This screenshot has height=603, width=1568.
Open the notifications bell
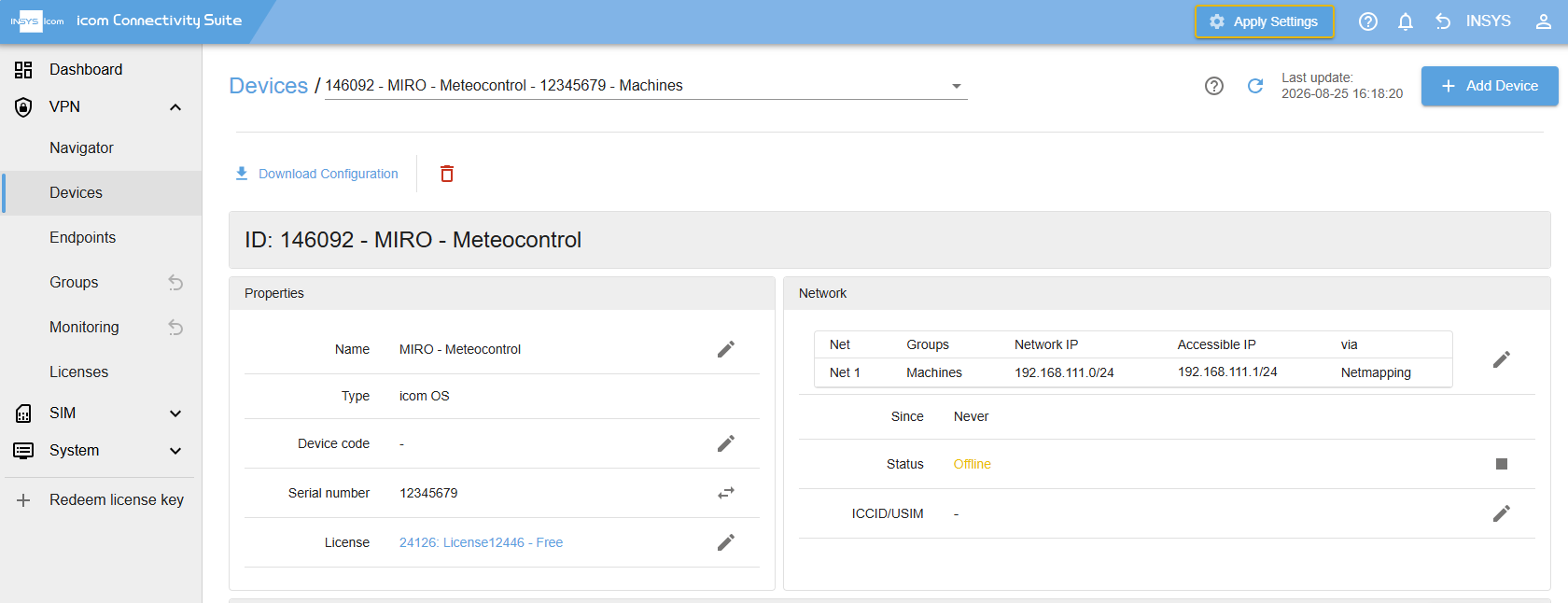point(1406,21)
